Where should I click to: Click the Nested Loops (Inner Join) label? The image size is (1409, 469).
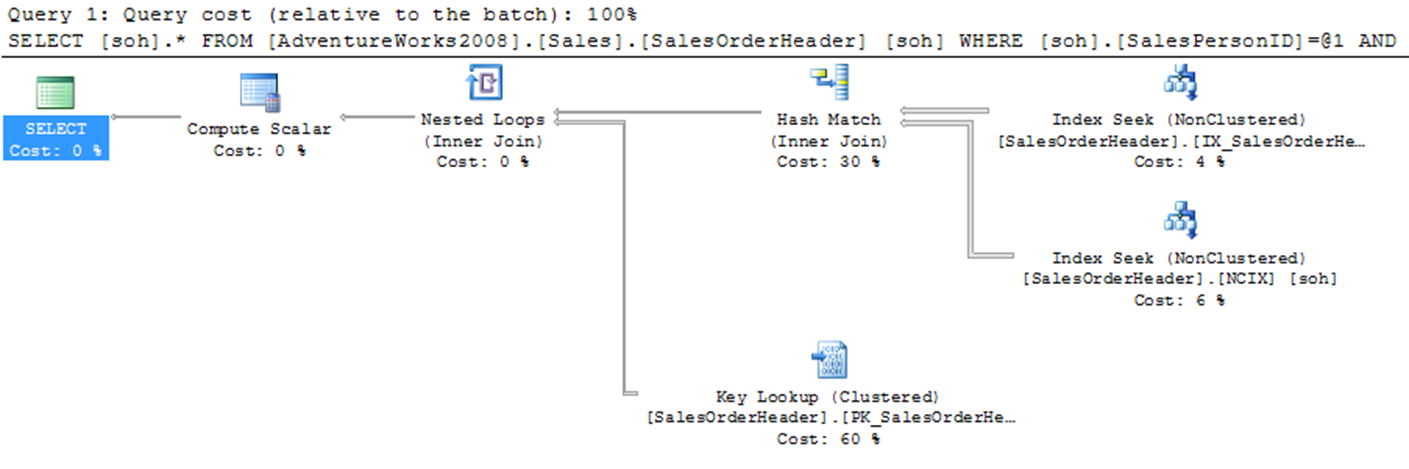483,130
